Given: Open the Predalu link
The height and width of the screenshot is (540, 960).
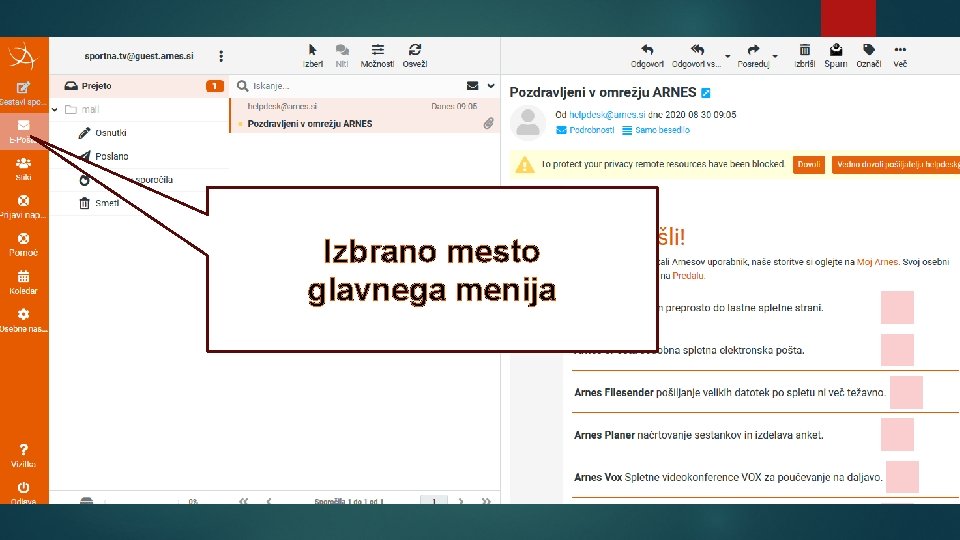Looking at the screenshot, I should point(688,276).
